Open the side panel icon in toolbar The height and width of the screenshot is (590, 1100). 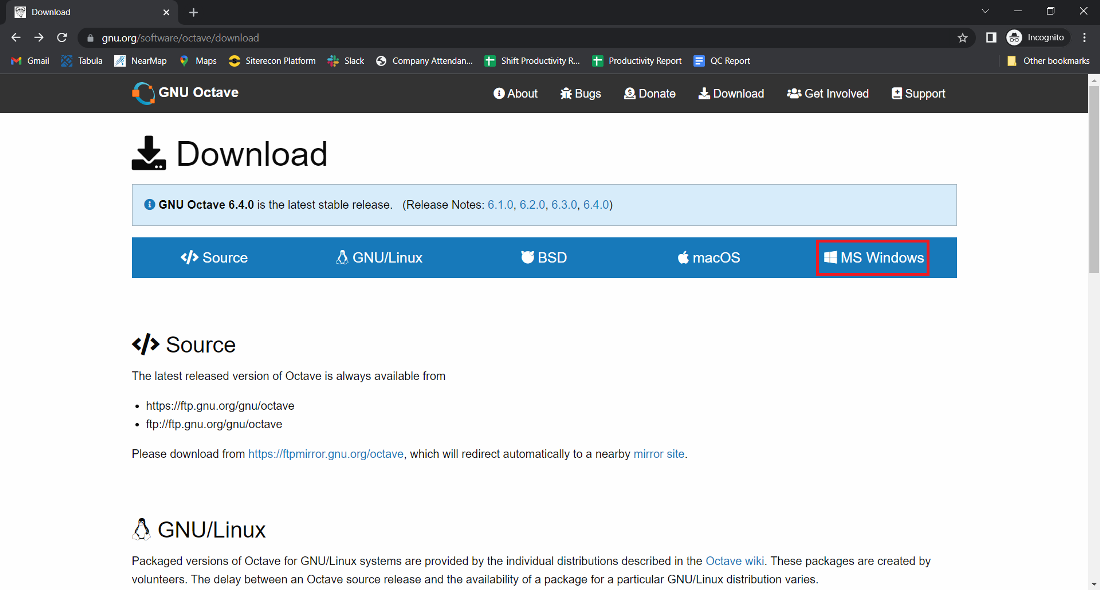[x=991, y=38]
